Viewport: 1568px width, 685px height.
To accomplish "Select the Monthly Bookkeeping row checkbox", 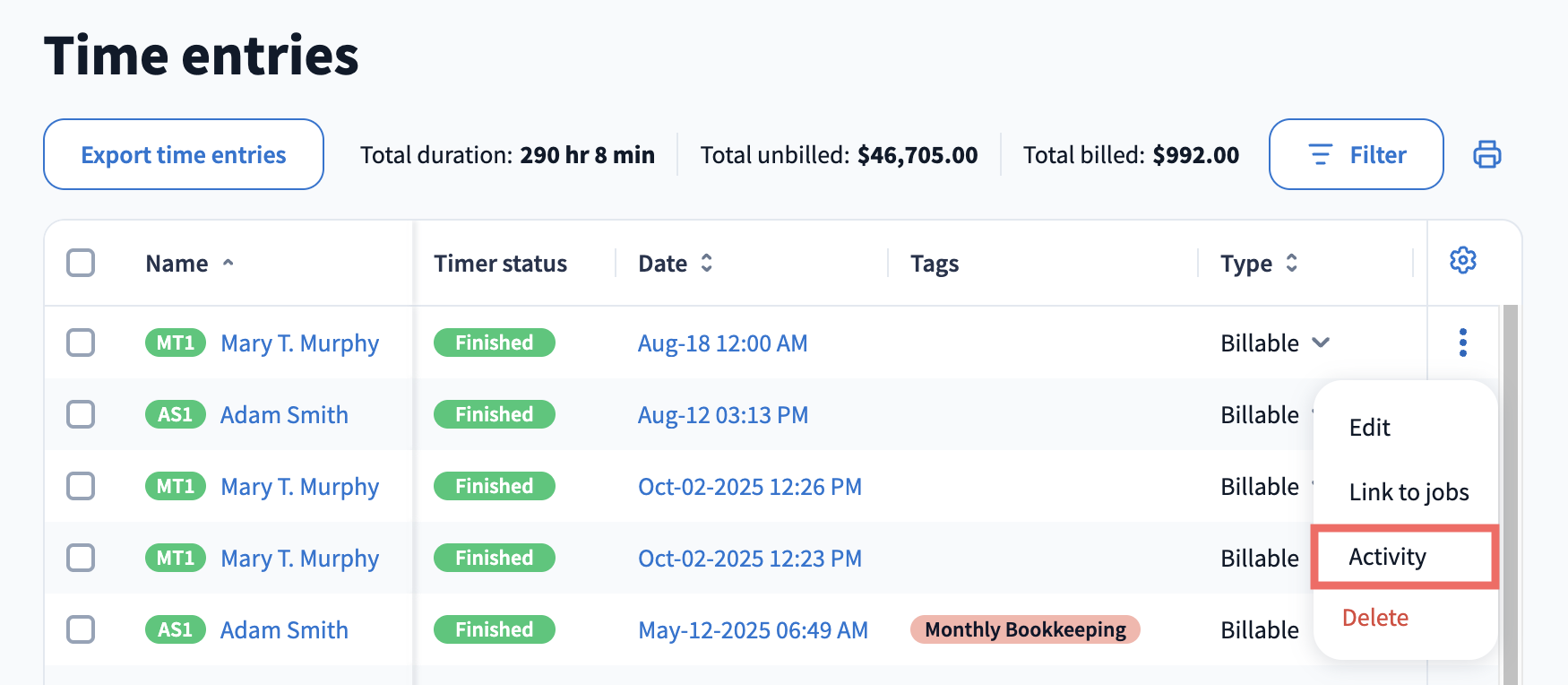I will (x=81, y=629).
